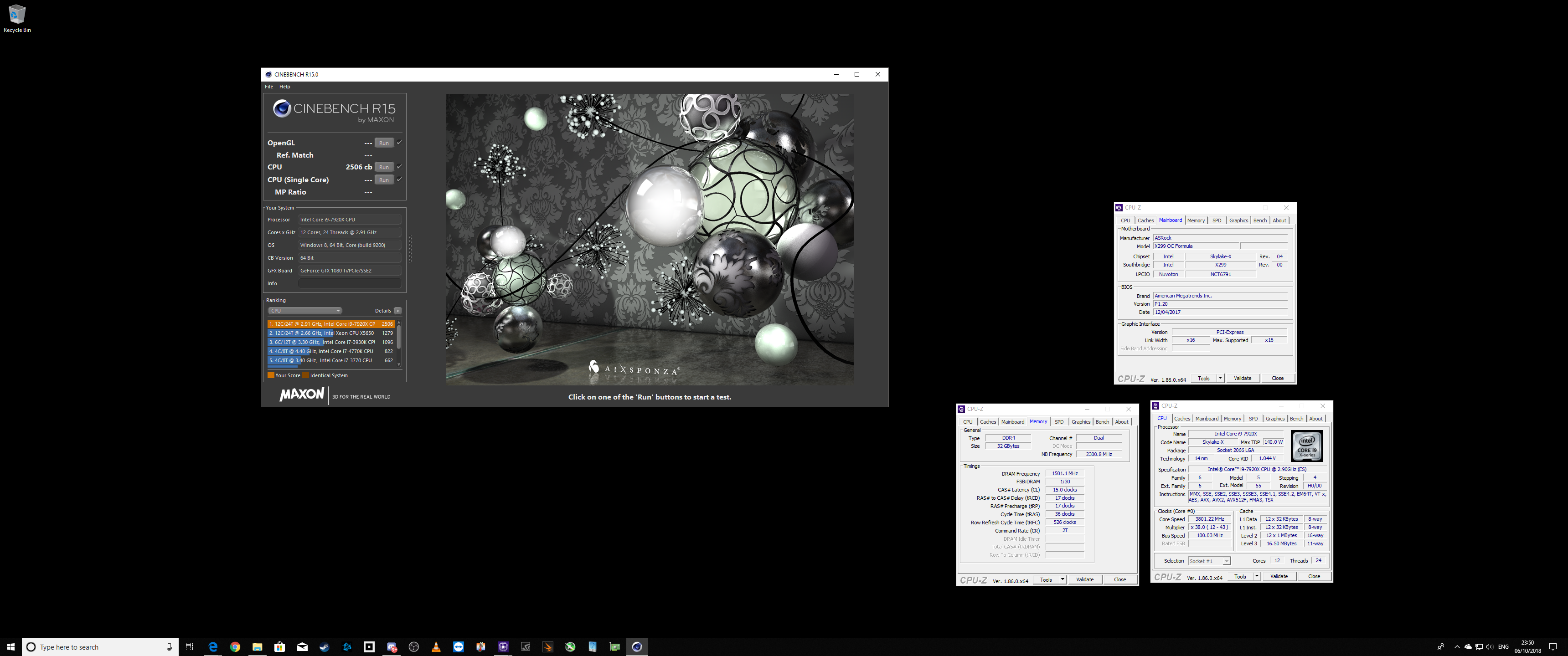Toggle the CPU test checkbox
The image size is (1568, 656).
tap(399, 167)
